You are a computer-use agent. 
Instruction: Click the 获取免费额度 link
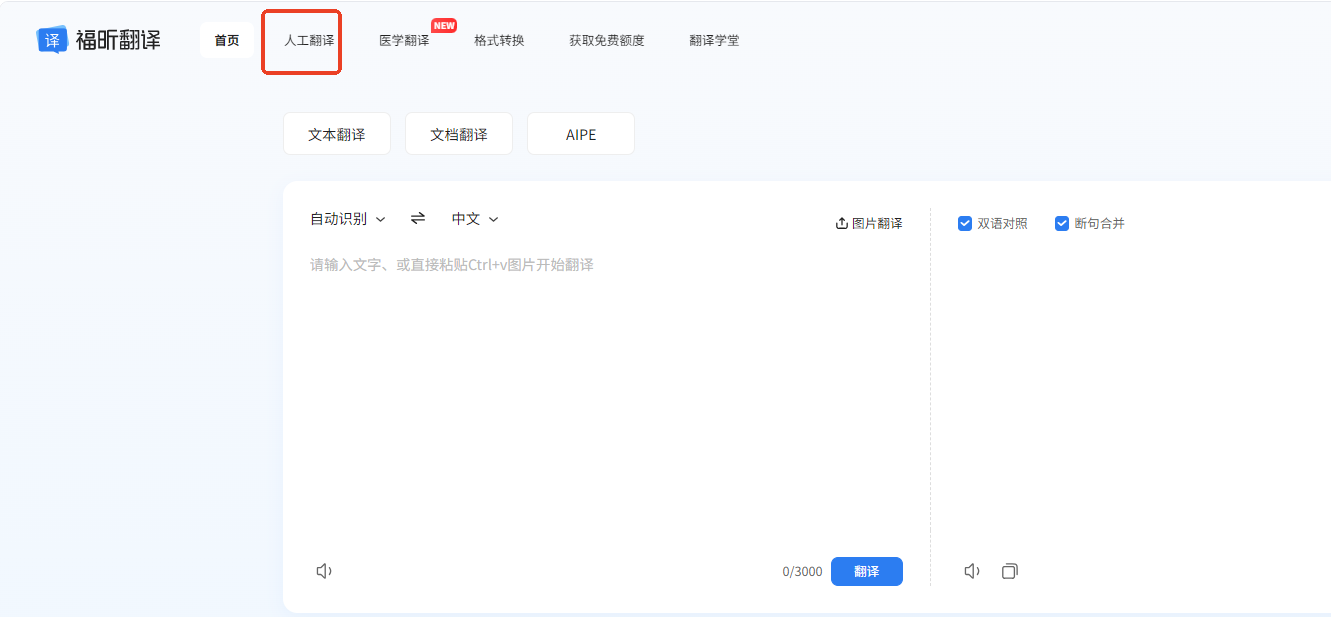(x=606, y=40)
